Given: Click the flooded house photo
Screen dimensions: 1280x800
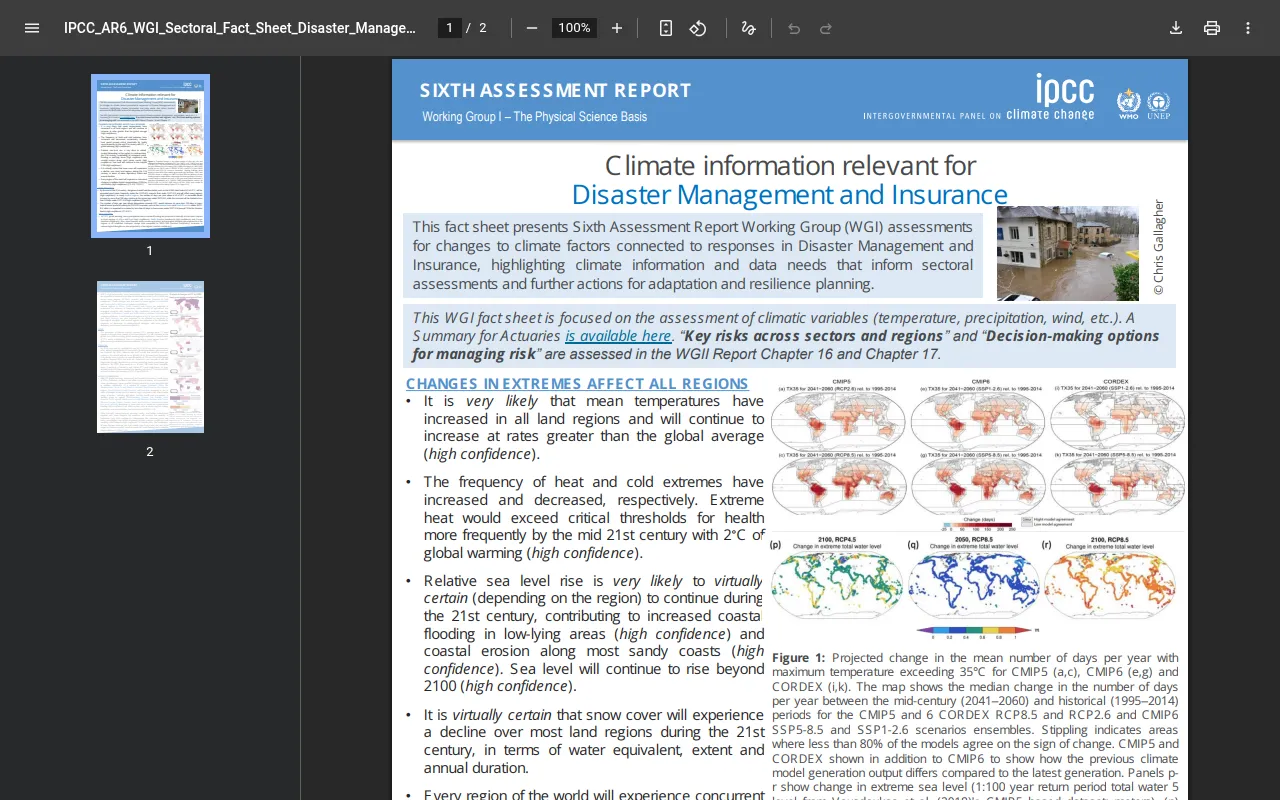Looking at the screenshot, I should click(1068, 253).
